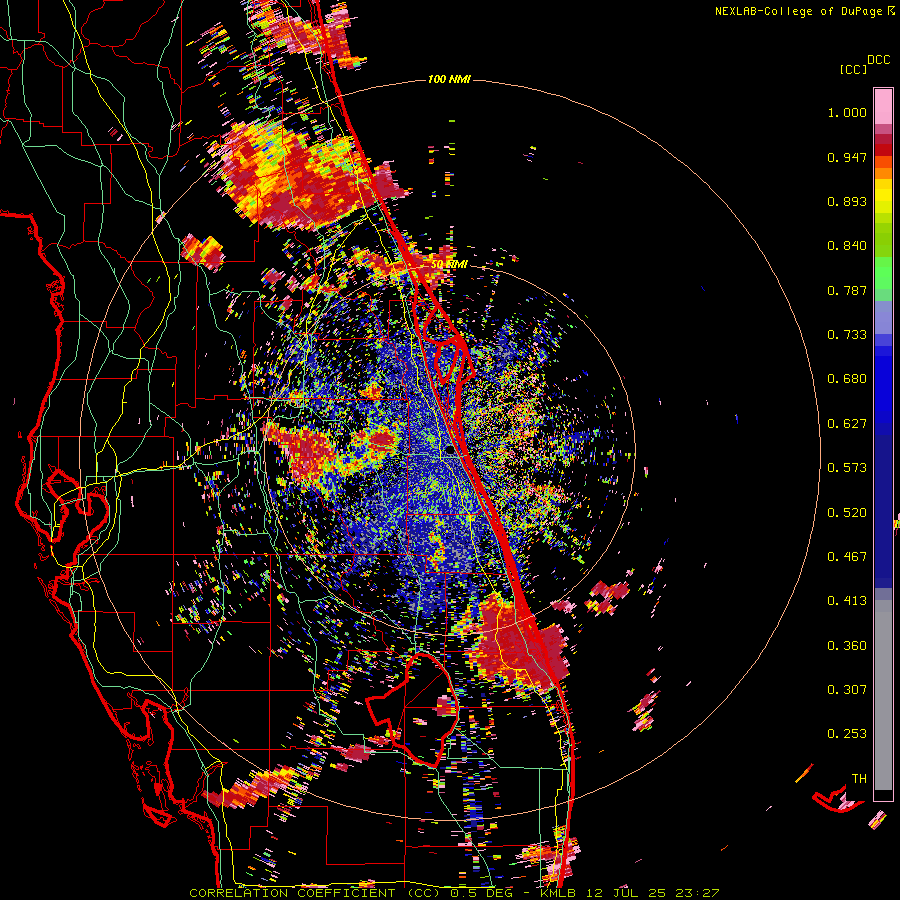Click the 0.360 color scale value

pyautogui.click(x=847, y=646)
